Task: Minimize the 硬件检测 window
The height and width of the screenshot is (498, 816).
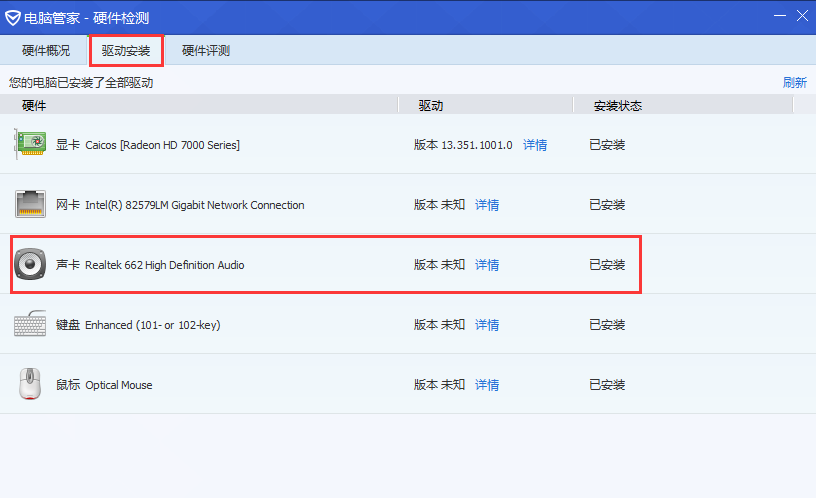Action: click(780, 16)
